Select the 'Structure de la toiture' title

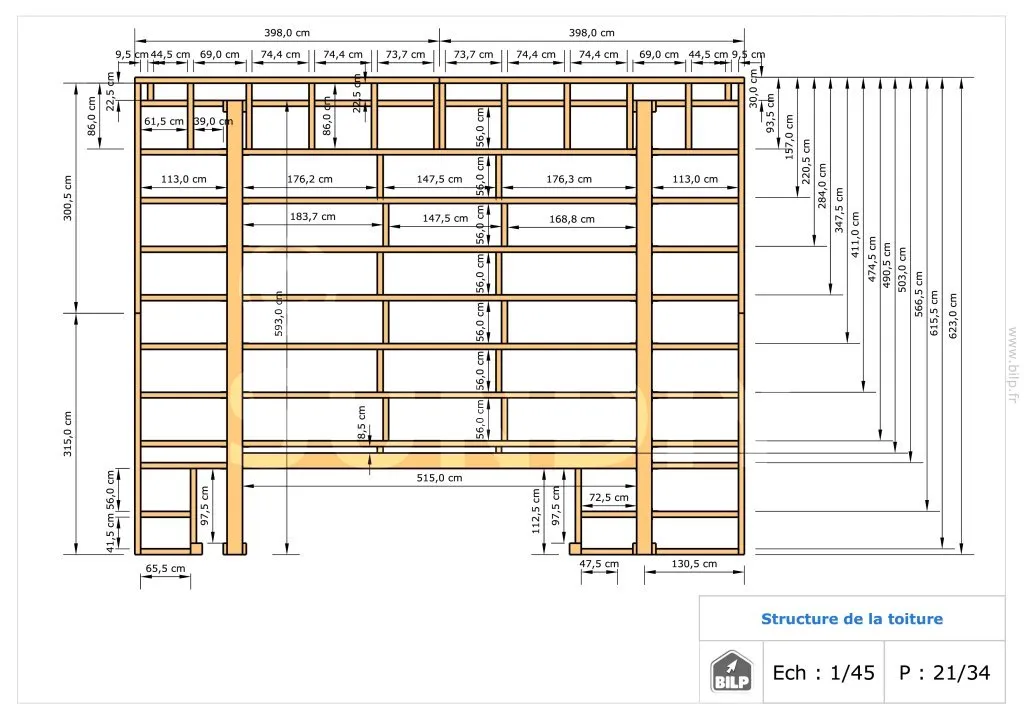851,619
